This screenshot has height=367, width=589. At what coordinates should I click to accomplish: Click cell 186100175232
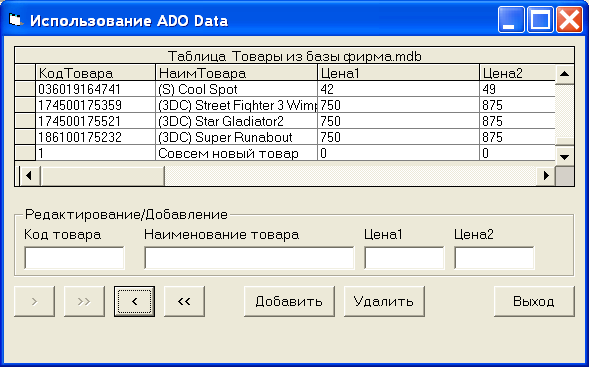coord(95,137)
